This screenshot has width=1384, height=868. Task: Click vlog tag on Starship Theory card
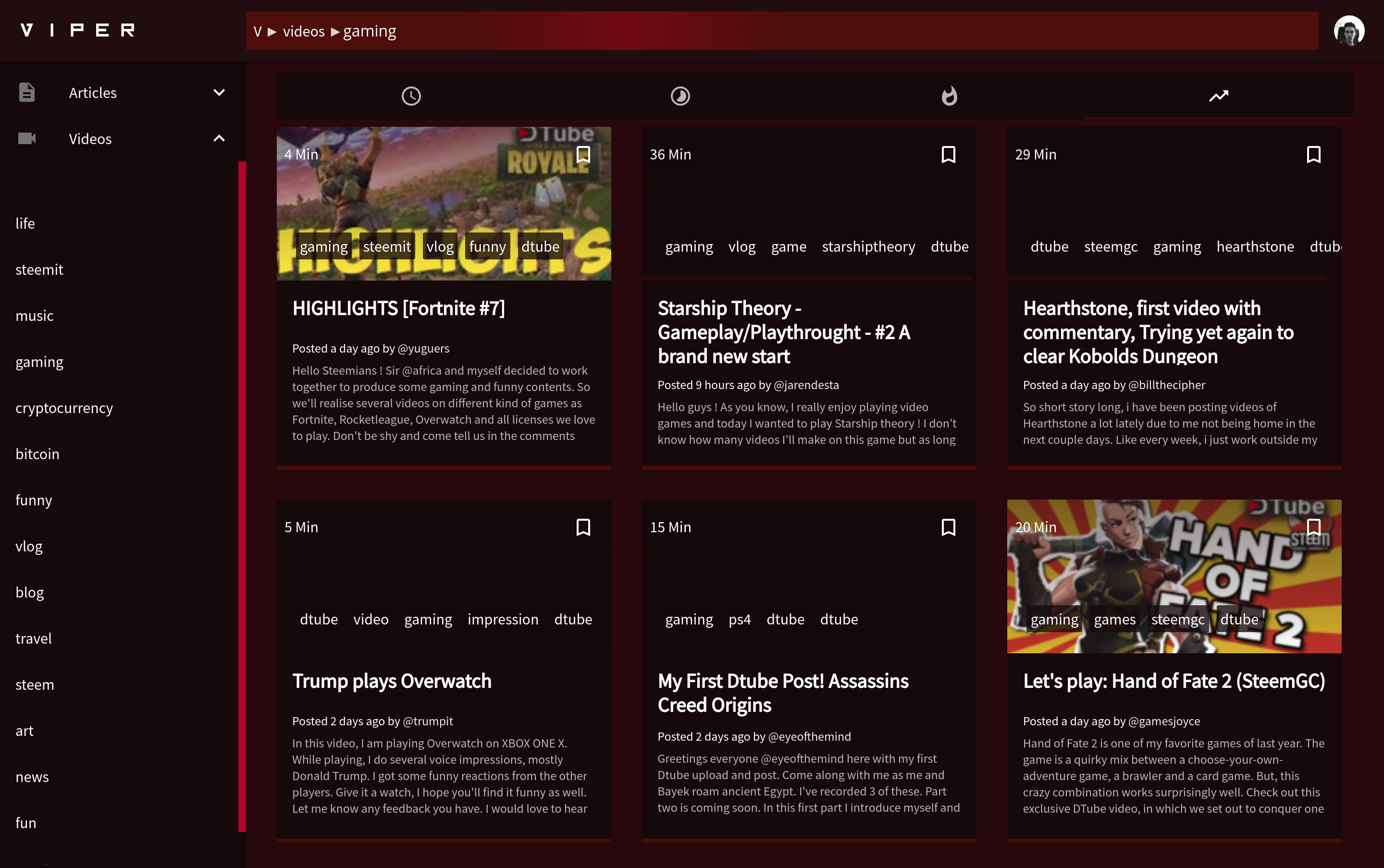click(741, 247)
